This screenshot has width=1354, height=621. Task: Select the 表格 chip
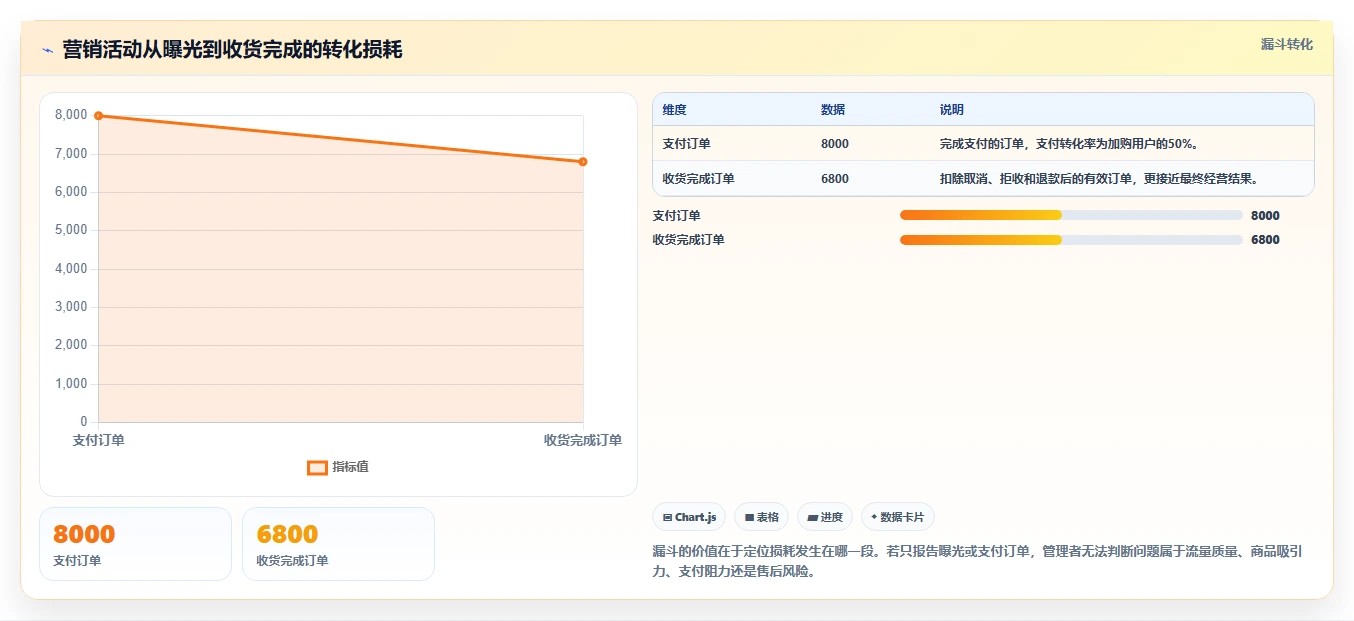(761, 517)
